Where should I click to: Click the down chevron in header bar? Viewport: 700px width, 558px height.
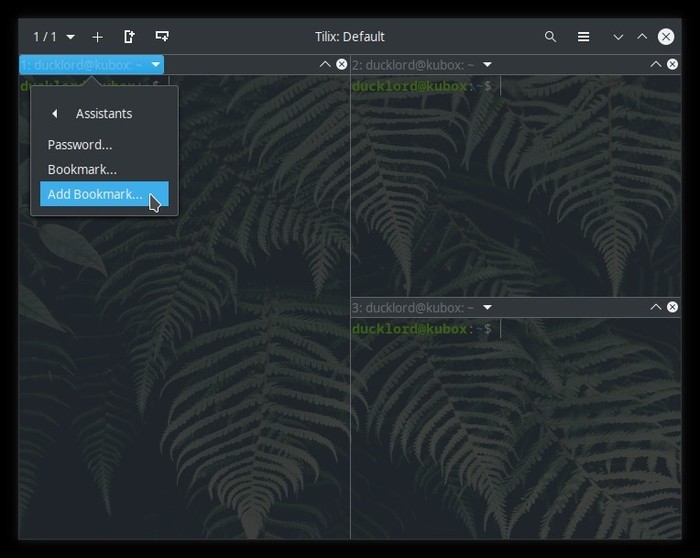[618, 37]
